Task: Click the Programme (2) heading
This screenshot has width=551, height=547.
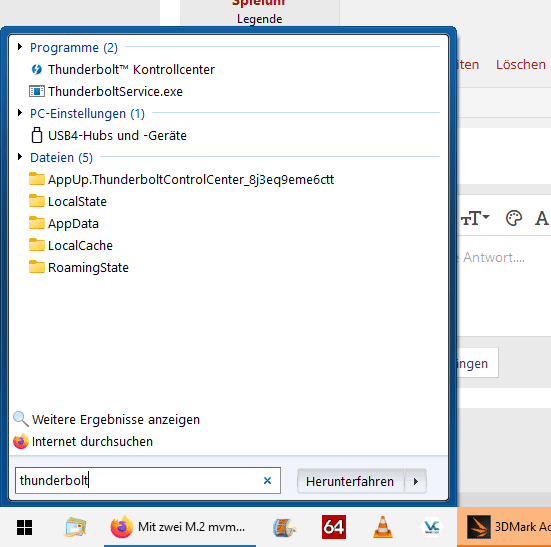Action: click(x=74, y=47)
